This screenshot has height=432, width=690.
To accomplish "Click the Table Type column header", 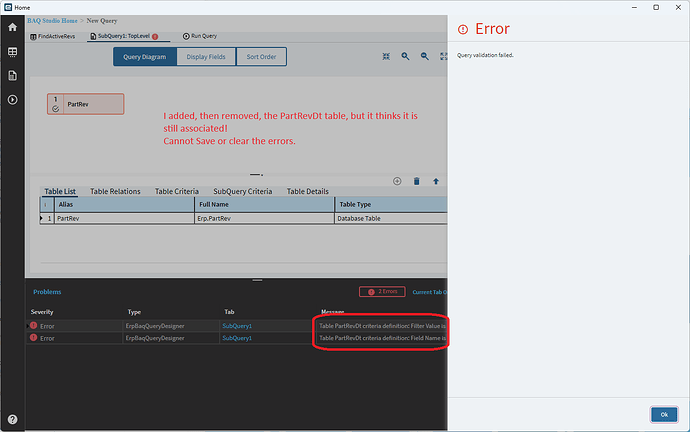I will tap(391, 204).
